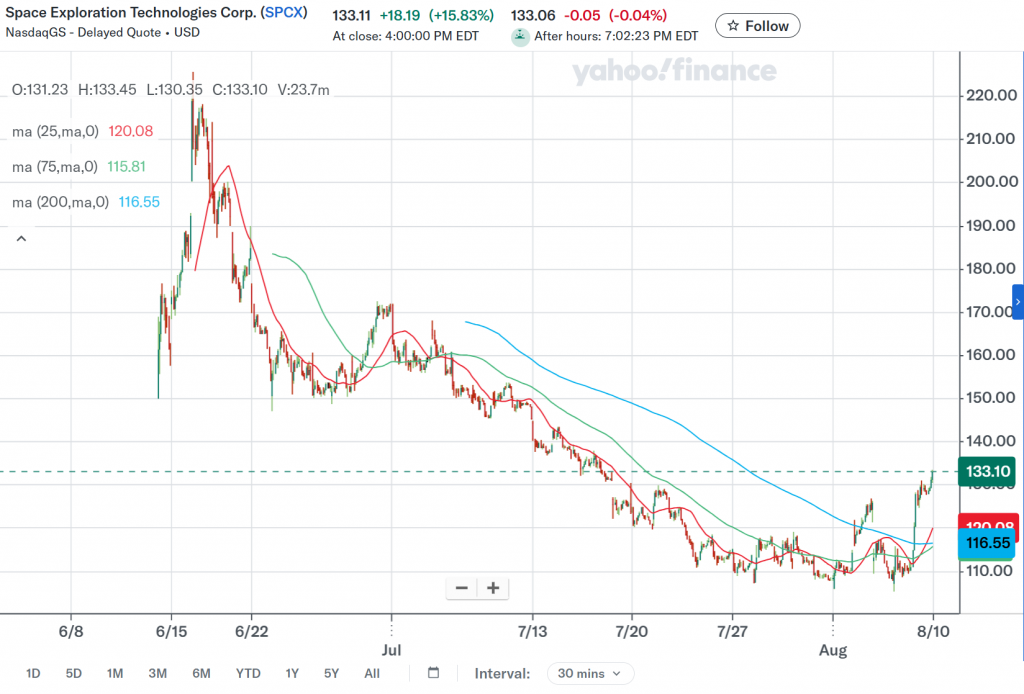The image size is (1024, 694).
Task: Click the At close: 4:00:00 PM EDT text
Action: pyautogui.click(x=406, y=37)
